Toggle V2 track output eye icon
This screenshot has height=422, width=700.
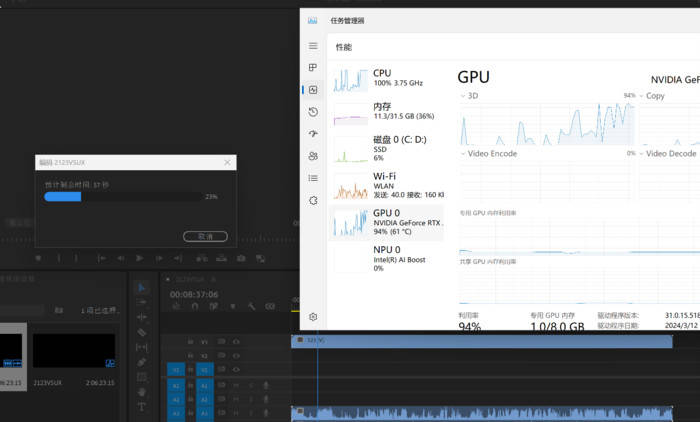click(x=236, y=356)
